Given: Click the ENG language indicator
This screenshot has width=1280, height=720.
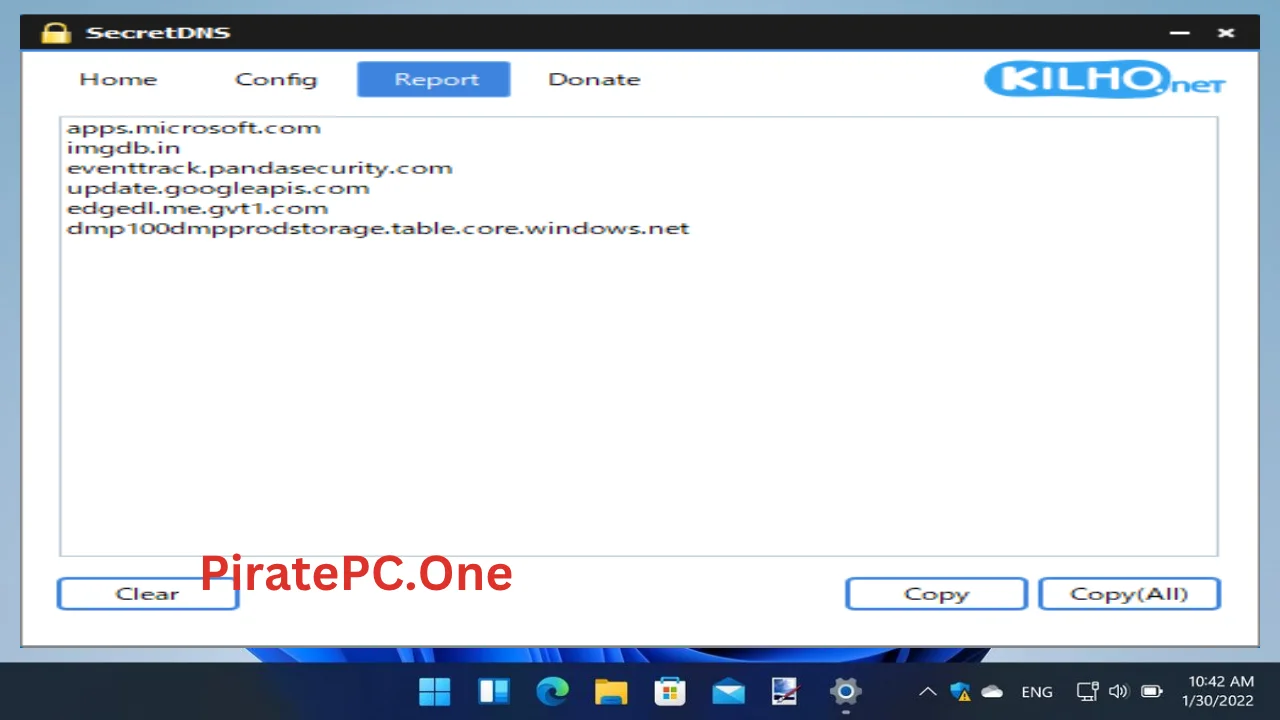Looking at the screenshot, I should click(x=1037, y=692).
